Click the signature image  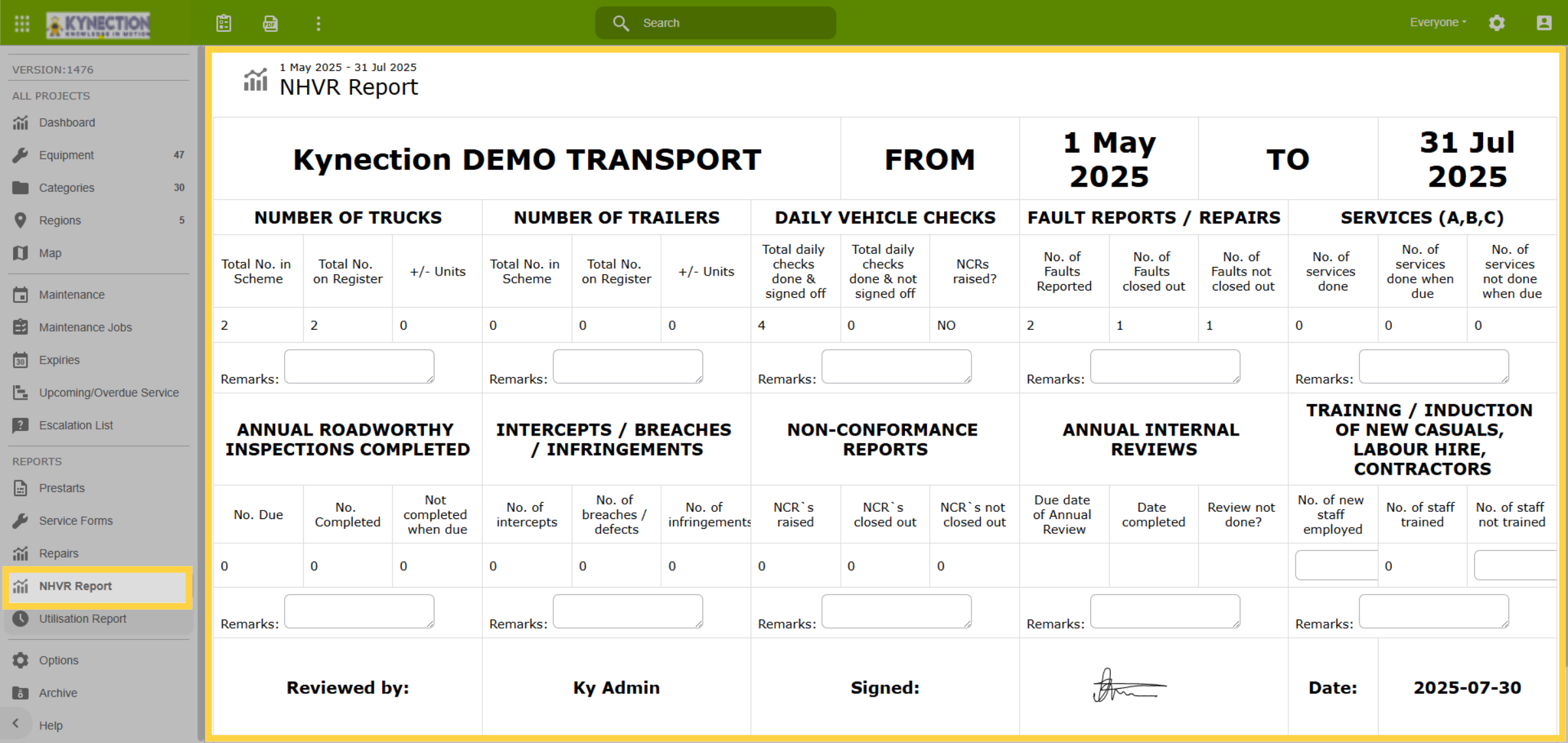tap(1129, 686)
